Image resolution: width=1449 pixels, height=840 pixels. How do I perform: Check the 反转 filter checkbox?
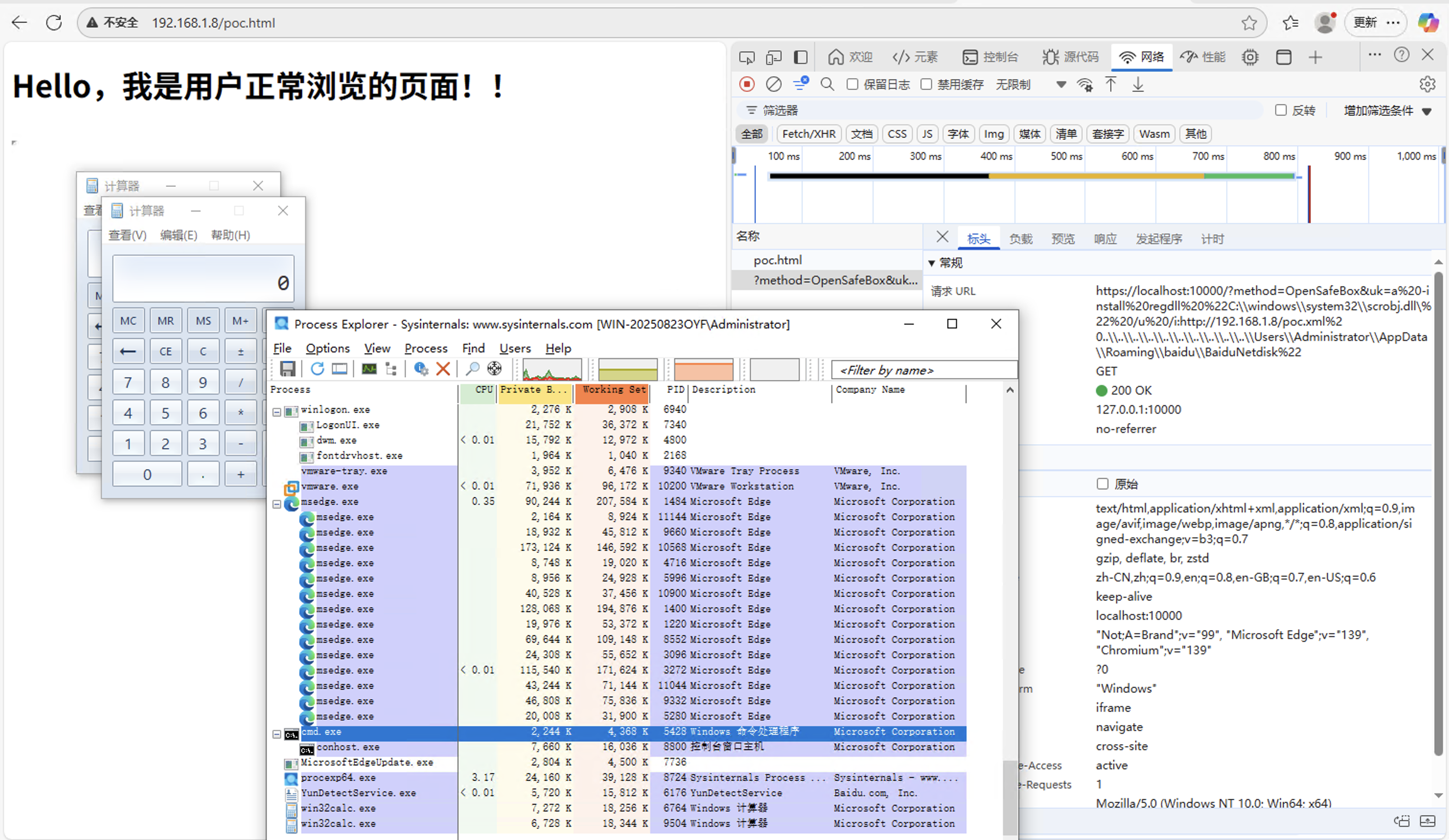tap(1281, 110)
